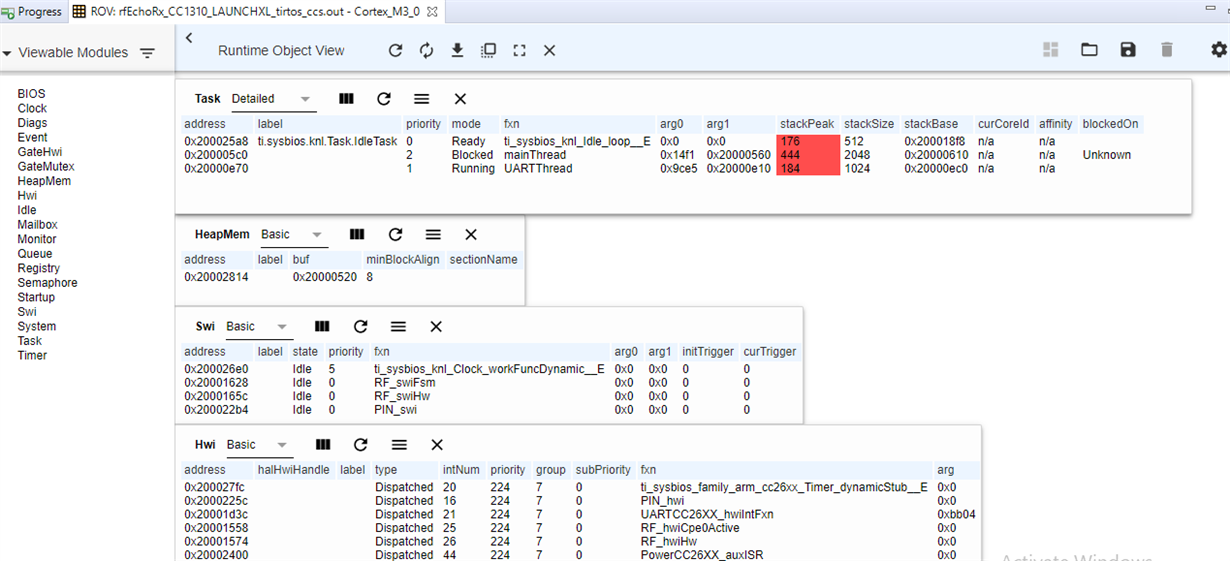
Task: Select Timer in the module list
Action: pos(32,355)
